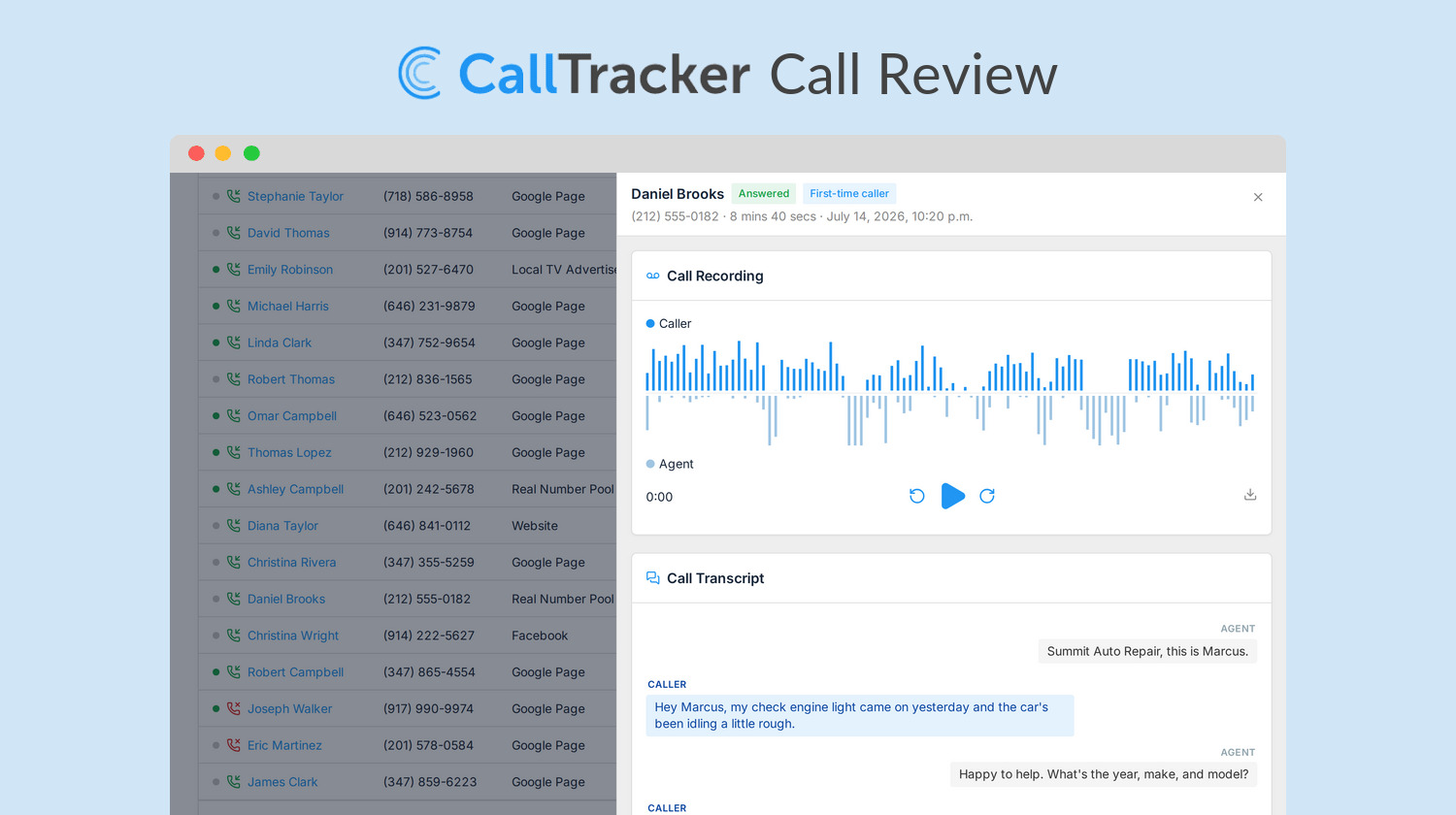Click phone number (201) 527-6470
Image resolution: width=1456 pixels, height=815 pixels.
428,270
